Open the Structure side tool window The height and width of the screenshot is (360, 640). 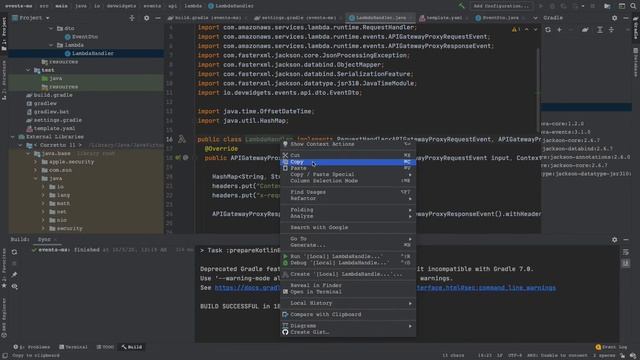click(x=4, y=81)
